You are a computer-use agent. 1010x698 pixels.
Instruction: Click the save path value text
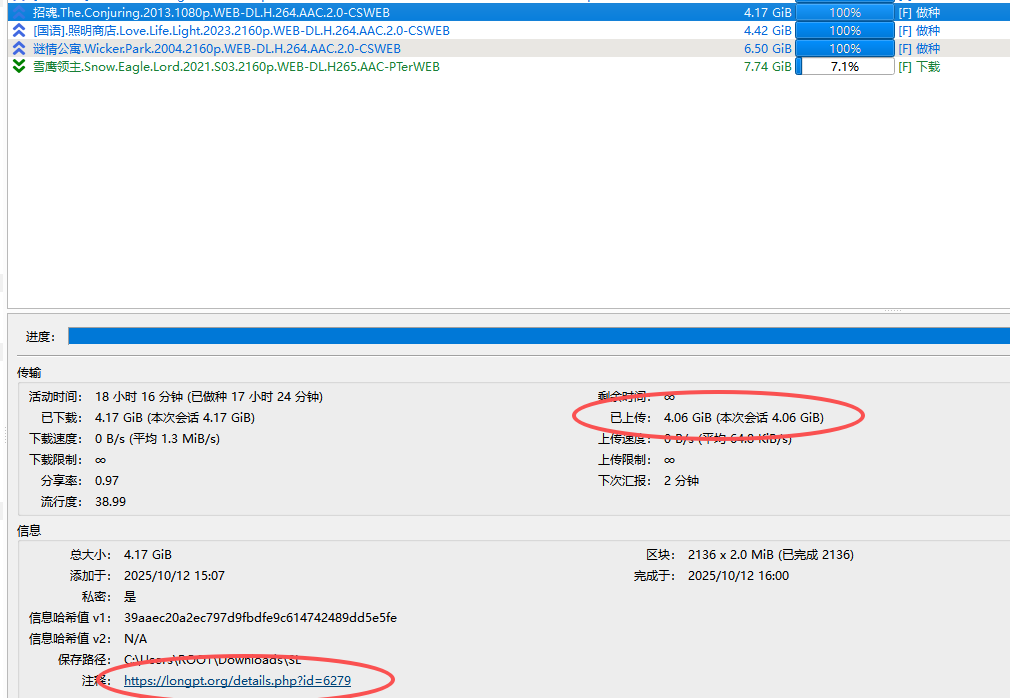pos(212,660)
